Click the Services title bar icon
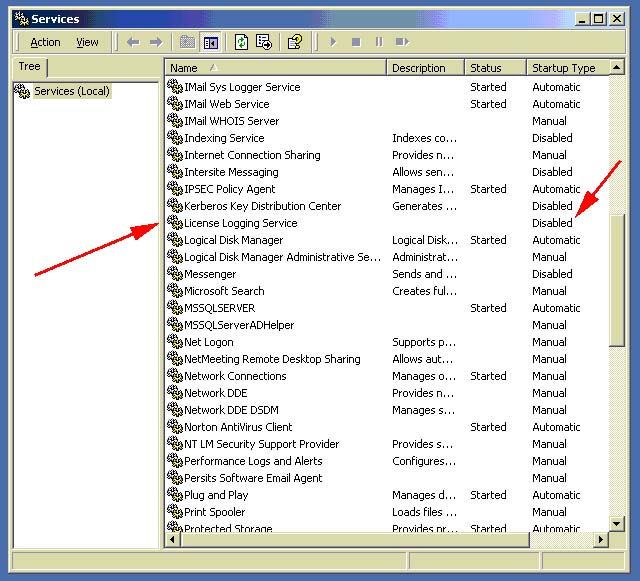 [x=21, y=19]
